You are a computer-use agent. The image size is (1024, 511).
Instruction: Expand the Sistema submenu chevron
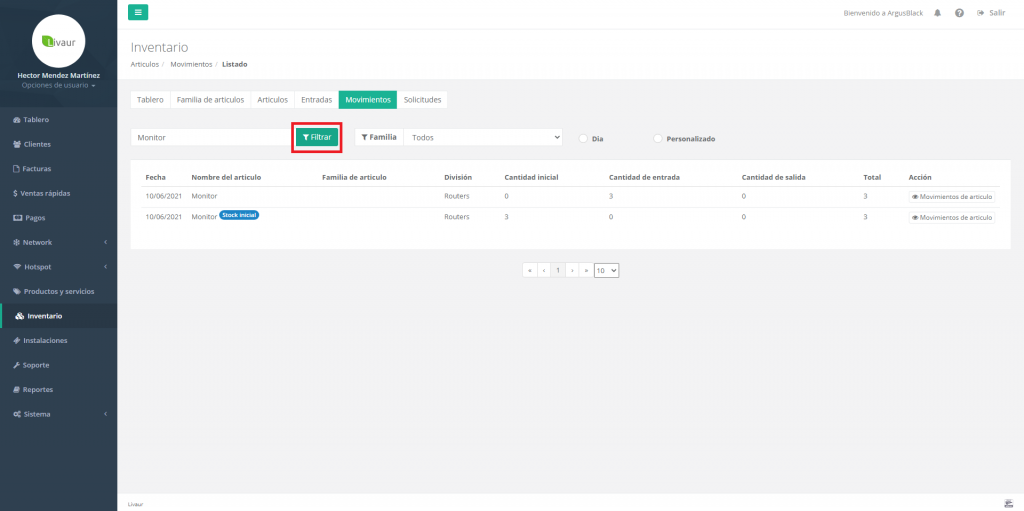[x=105, y=414]
